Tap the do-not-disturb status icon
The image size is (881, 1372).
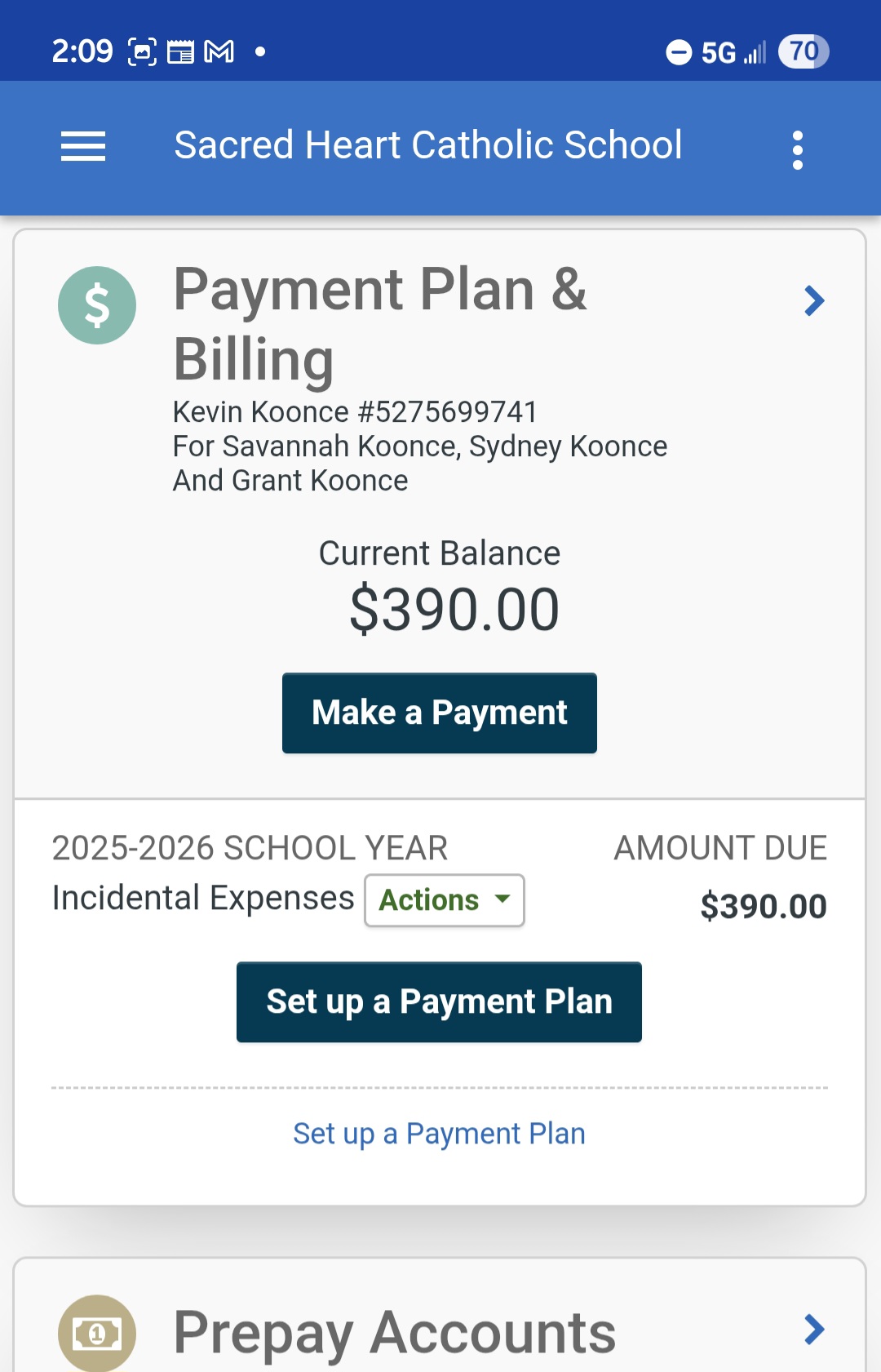point(679,52)
